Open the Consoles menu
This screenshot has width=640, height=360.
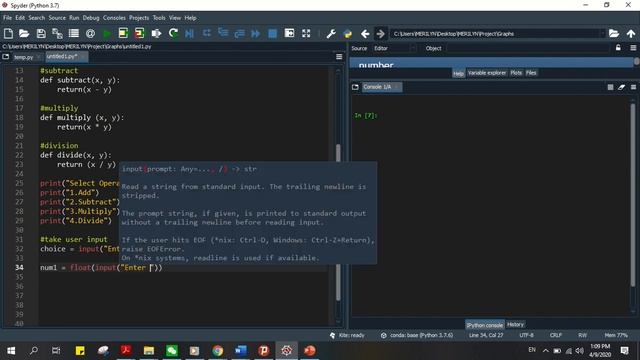click(114, 18)
